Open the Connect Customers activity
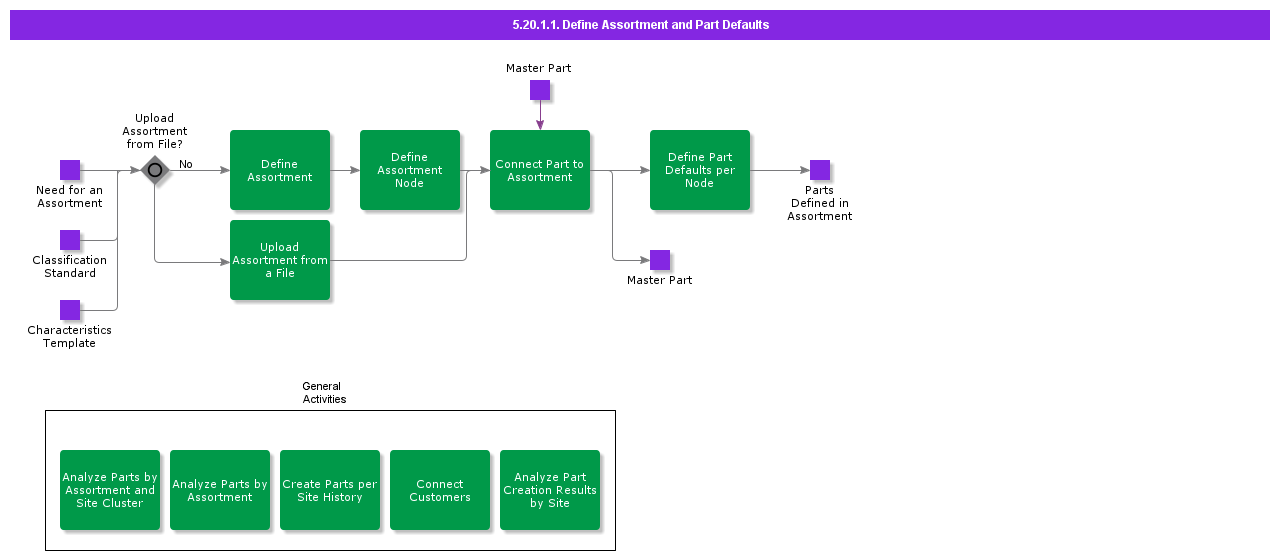Viewport: 1280px width, 560px height. pyautogui.click(x=440, y=490)
